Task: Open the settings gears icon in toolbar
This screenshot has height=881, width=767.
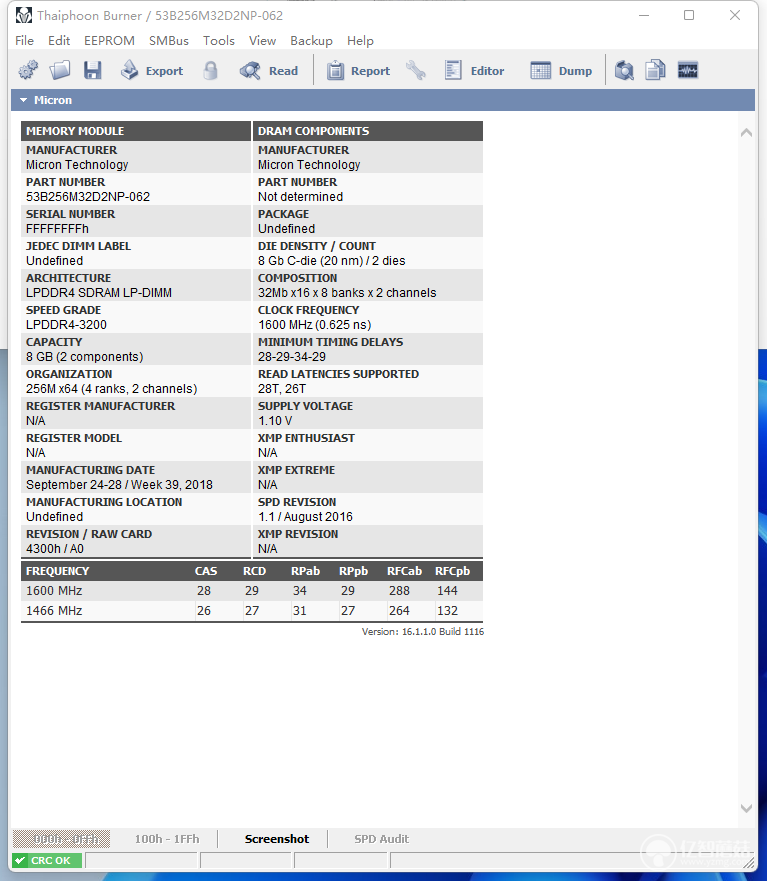Action: click(28, 71)
